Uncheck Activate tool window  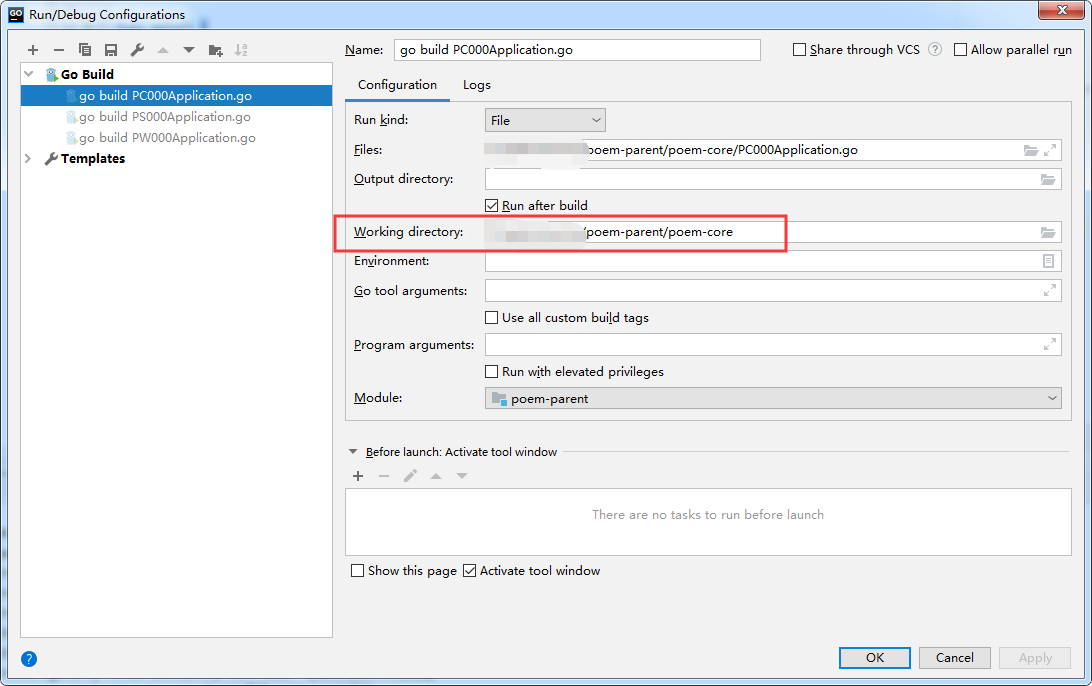(x=469, y=570)
